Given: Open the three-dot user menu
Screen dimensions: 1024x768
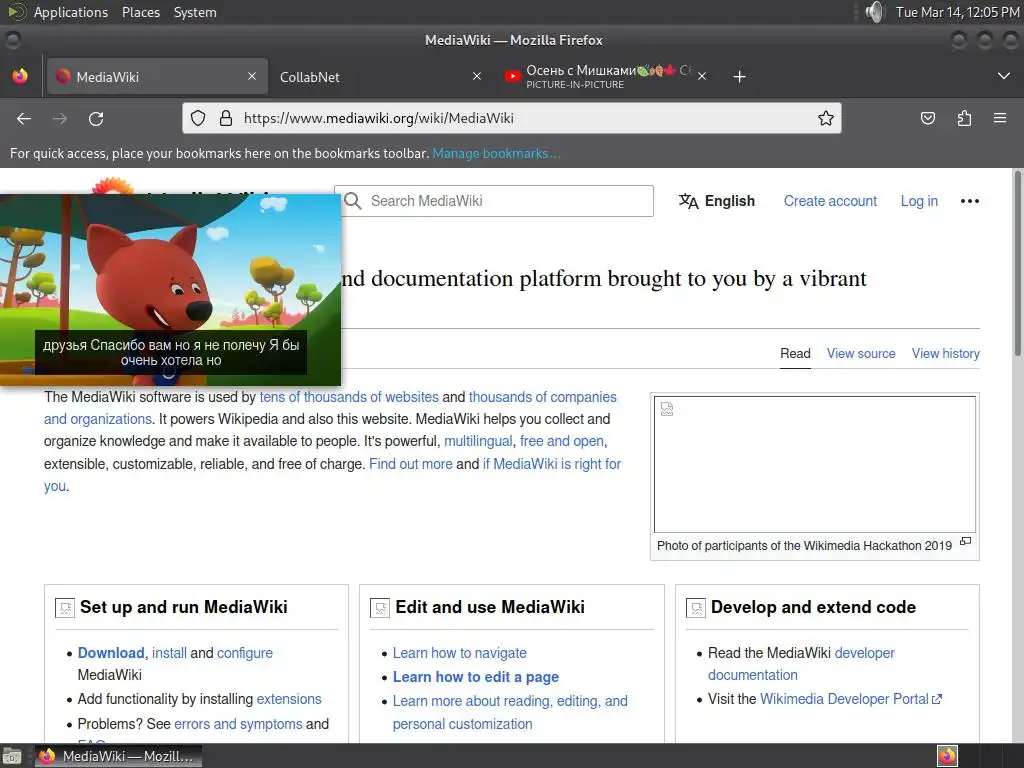Looking at the screenshot, I should (970, 200).
